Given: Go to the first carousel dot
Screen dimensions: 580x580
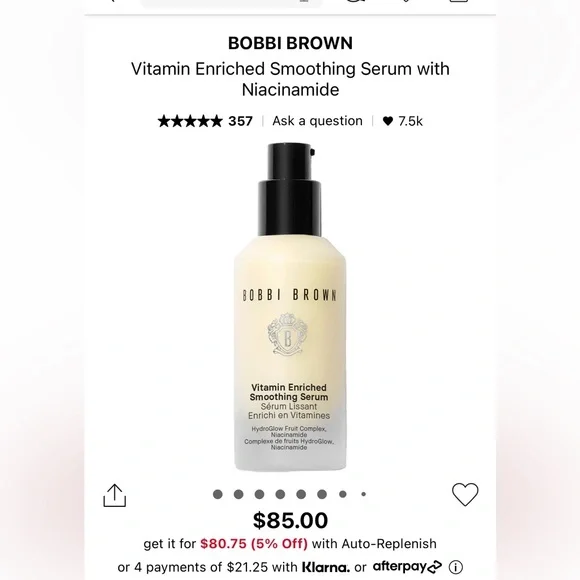Looking at the screenshot, I should [218, 494].
